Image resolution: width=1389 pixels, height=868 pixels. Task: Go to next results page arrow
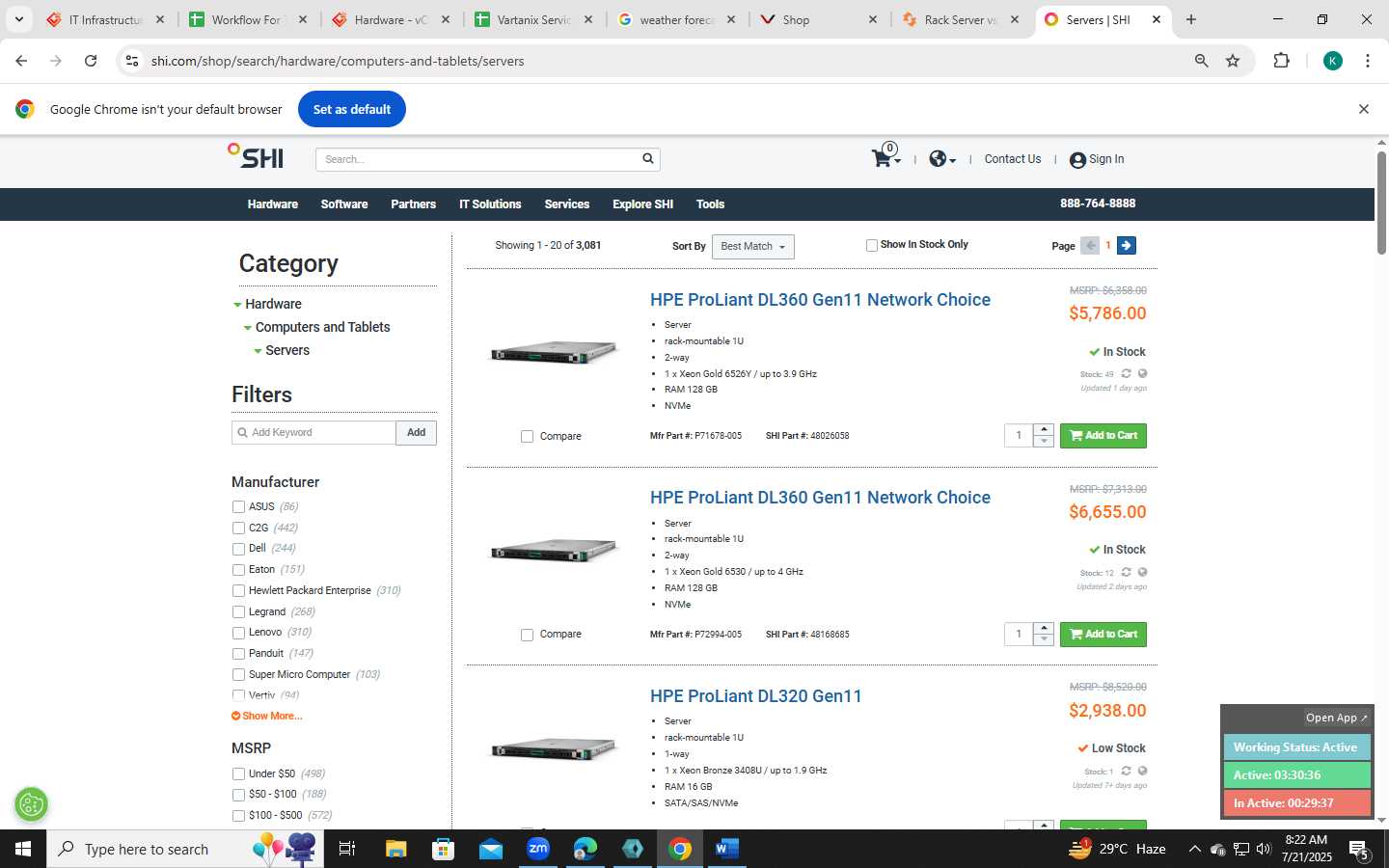[x=1126, y=245]
